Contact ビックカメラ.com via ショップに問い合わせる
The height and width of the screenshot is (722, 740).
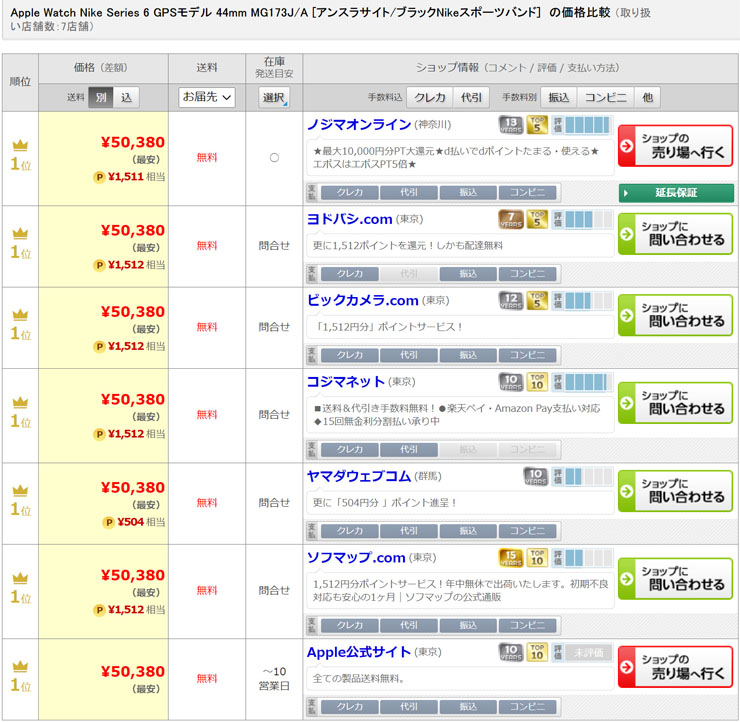(675, 315)
